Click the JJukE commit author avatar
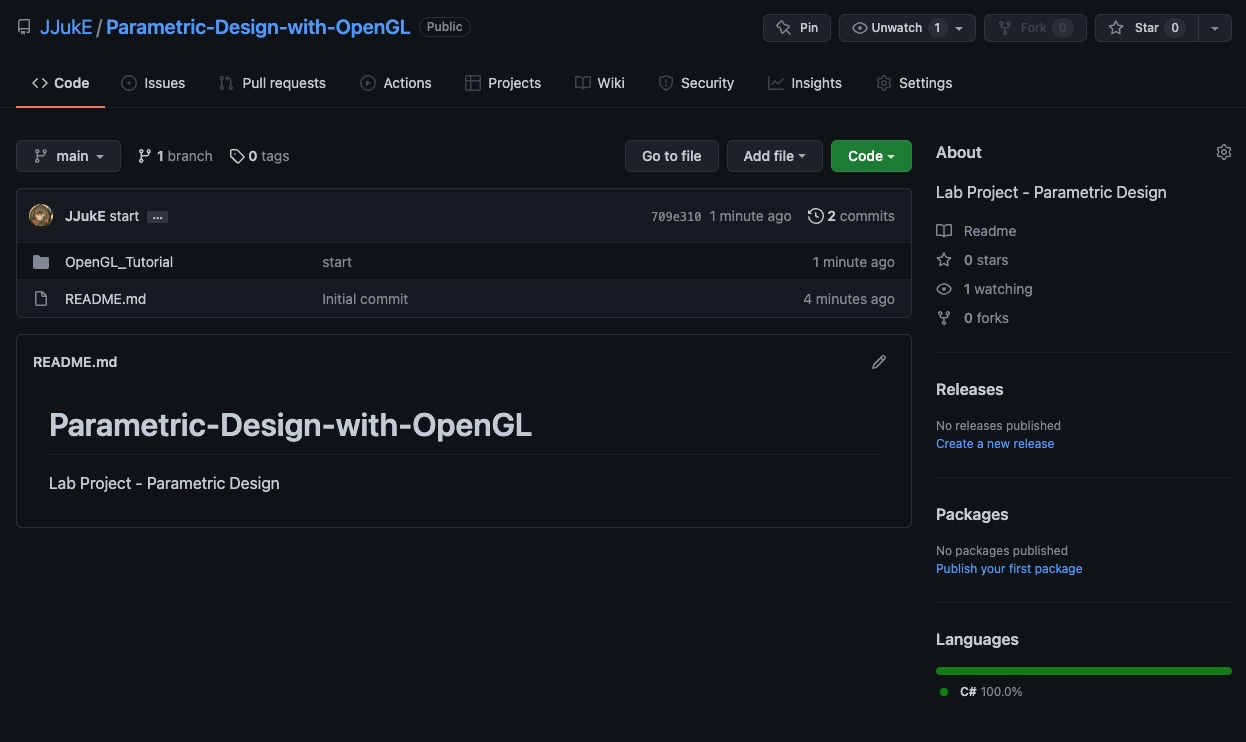 41,216
